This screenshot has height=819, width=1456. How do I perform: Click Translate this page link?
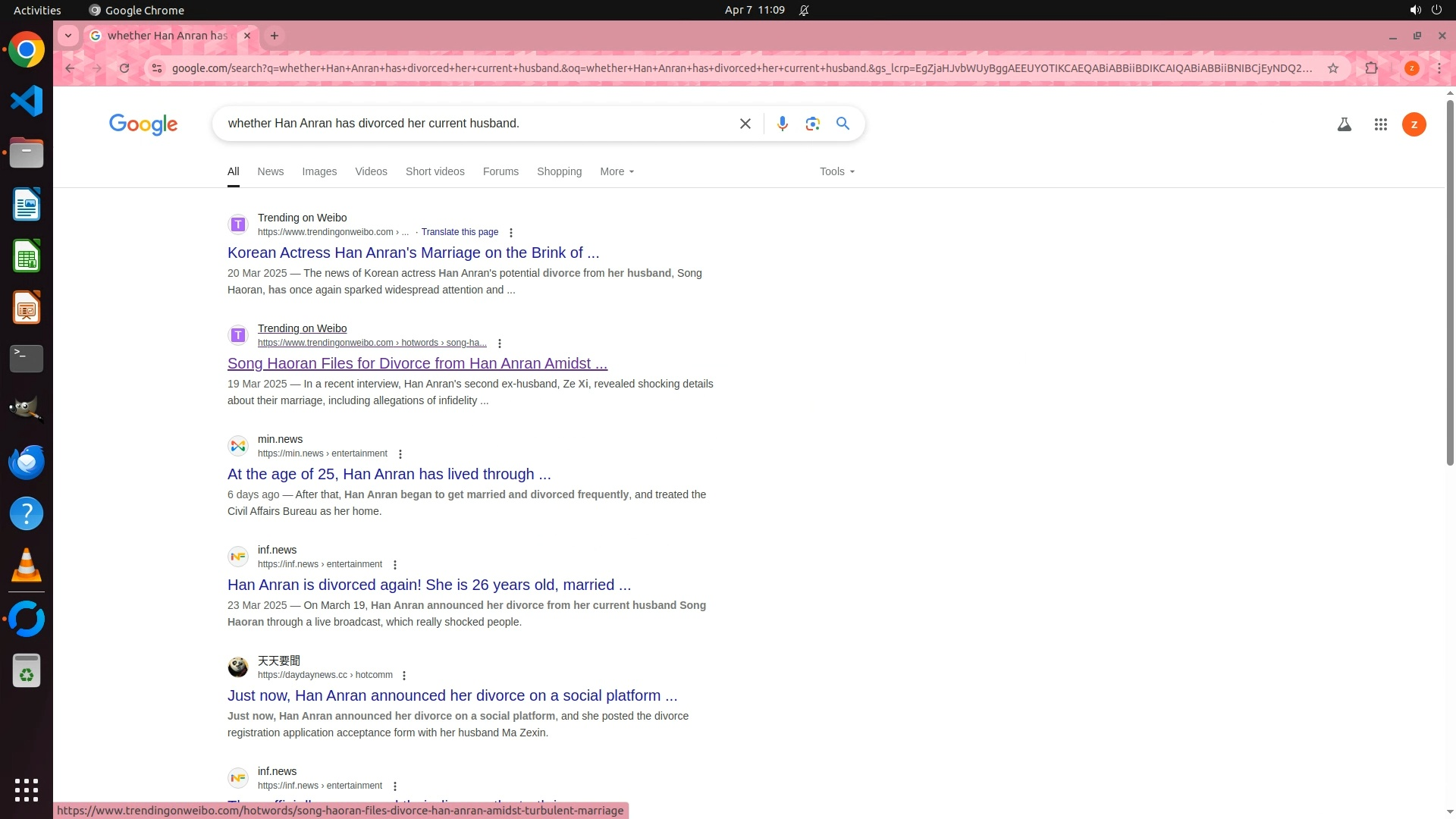click(x=460, y=232)
